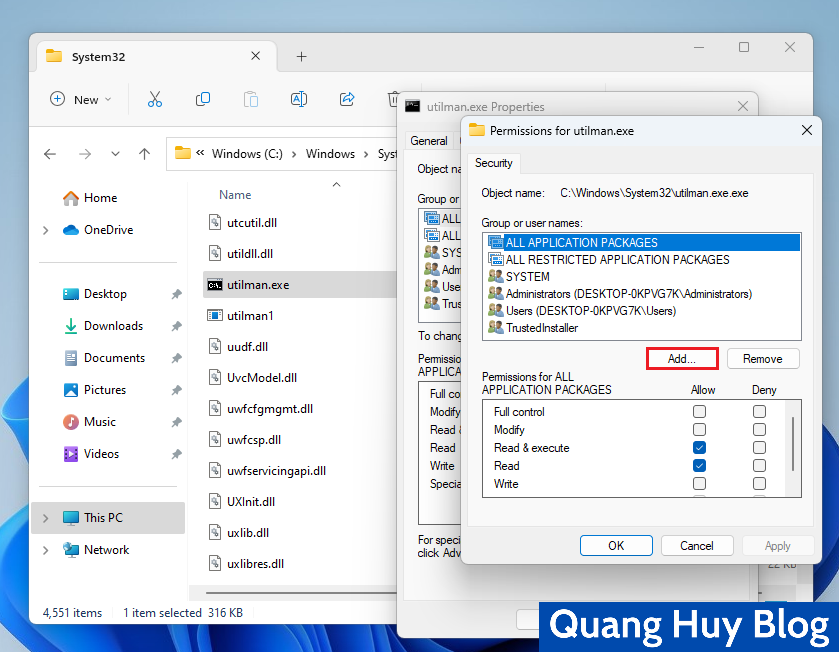839x652 pixels.
Task: Check Deny for Modify permission
Action: coord(759,429)
